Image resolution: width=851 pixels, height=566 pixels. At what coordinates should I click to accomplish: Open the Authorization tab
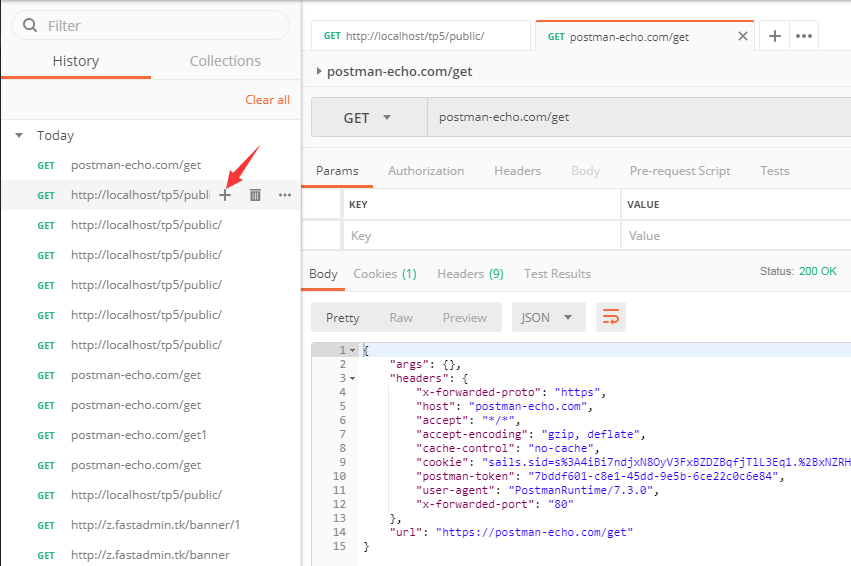(x=426, y=171)
